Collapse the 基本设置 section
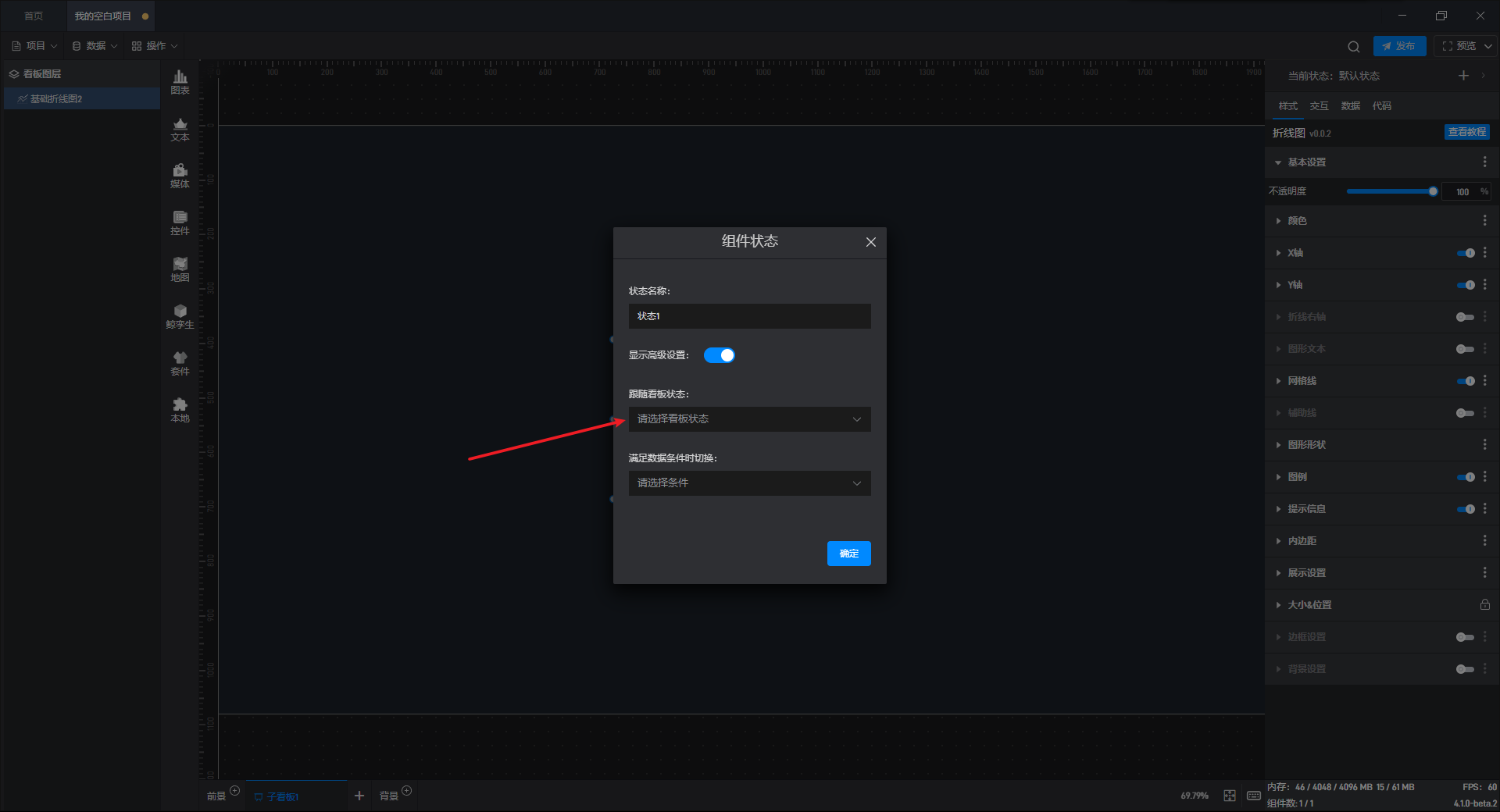The image size is (1500, 812). (1278, 162)
